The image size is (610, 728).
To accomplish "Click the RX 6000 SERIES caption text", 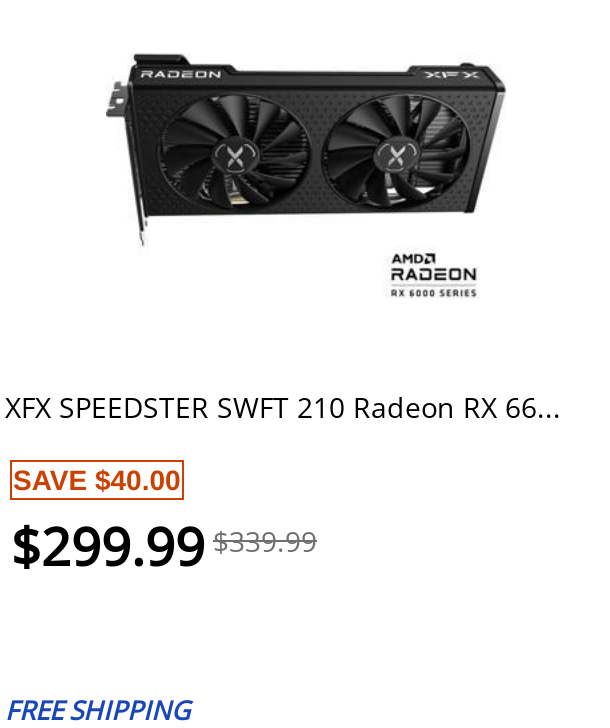I will click(x=434, y=293).
